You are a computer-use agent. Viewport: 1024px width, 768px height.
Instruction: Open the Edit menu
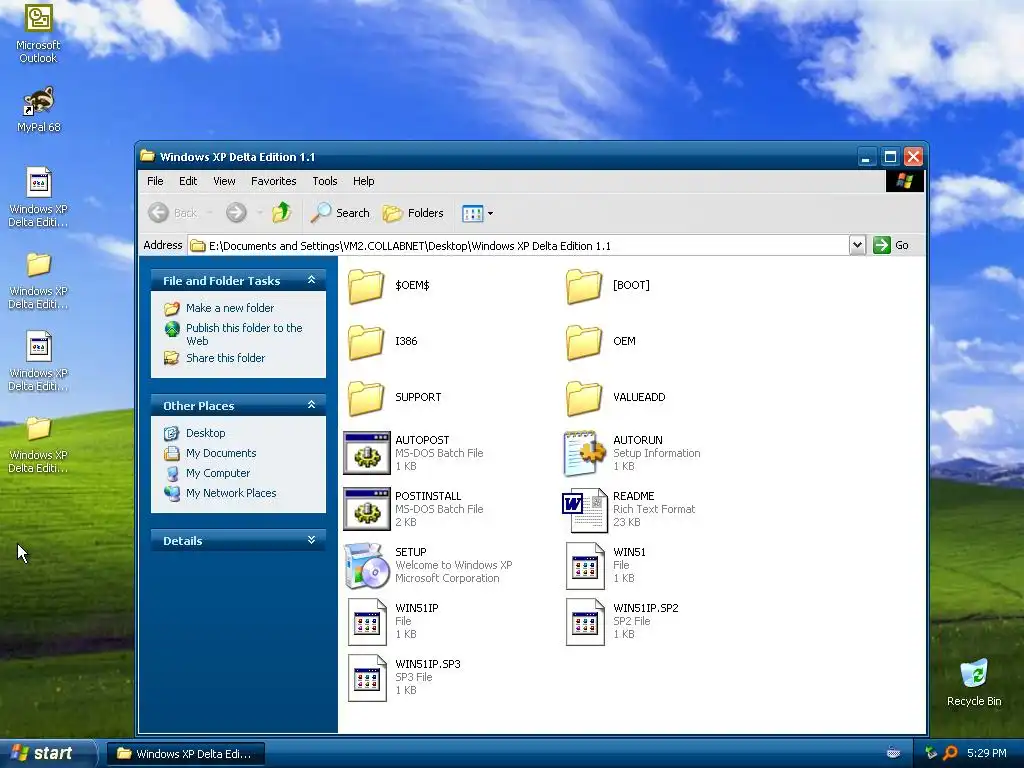tap(188, 181)
